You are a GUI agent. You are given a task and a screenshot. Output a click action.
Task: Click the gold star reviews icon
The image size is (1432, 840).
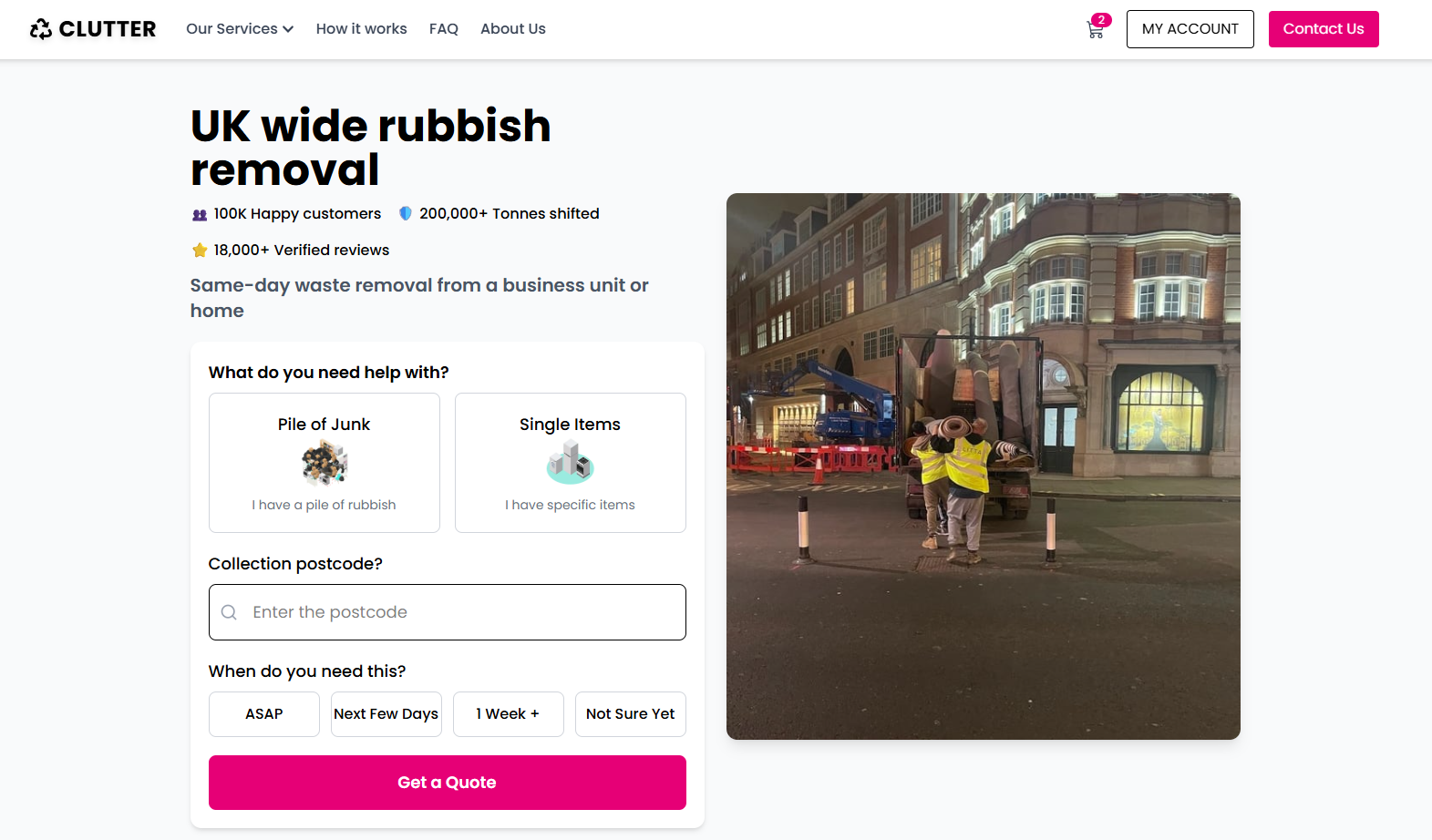click(x=200, y=251)
